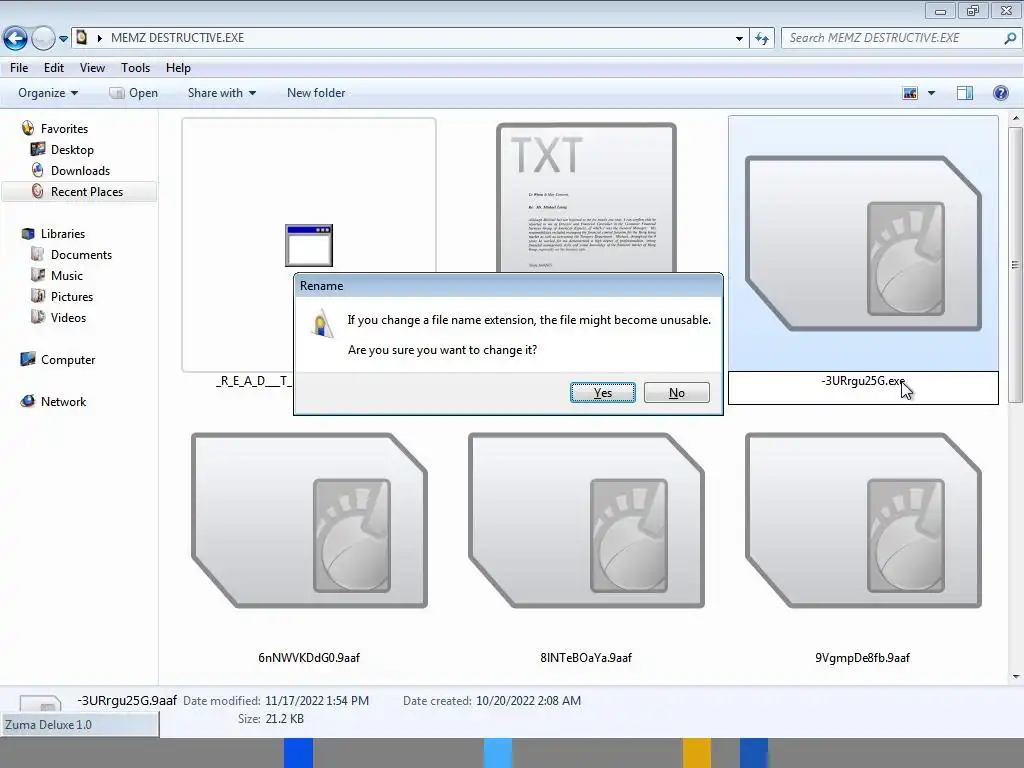Open the File menu

click(19, 68)
